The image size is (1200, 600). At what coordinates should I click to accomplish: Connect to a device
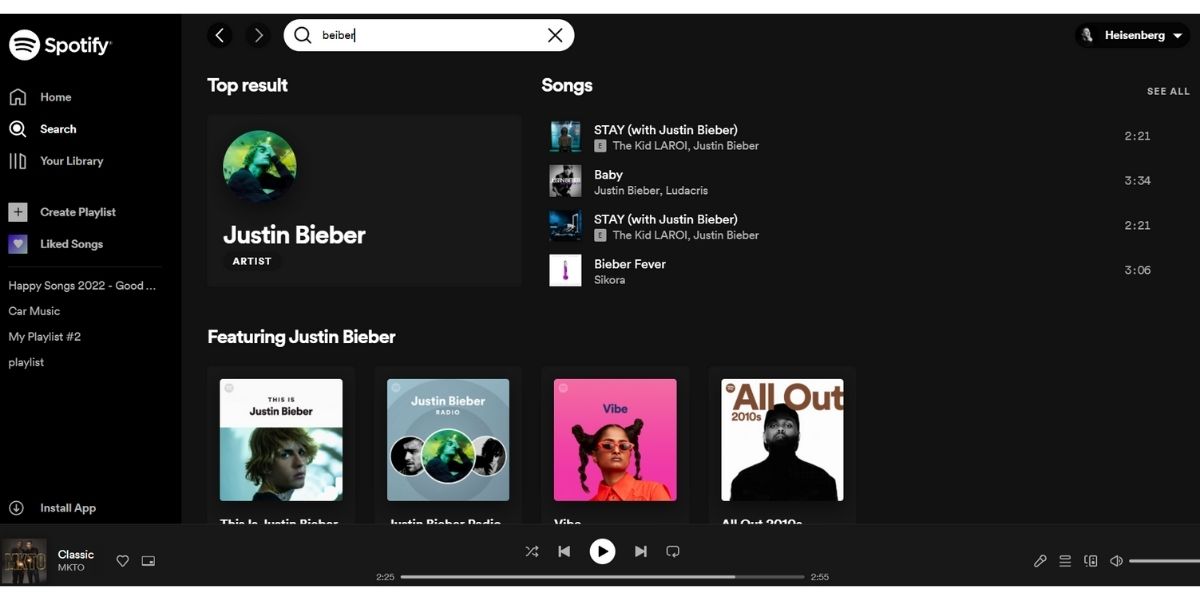click(x=1090, y=560)
